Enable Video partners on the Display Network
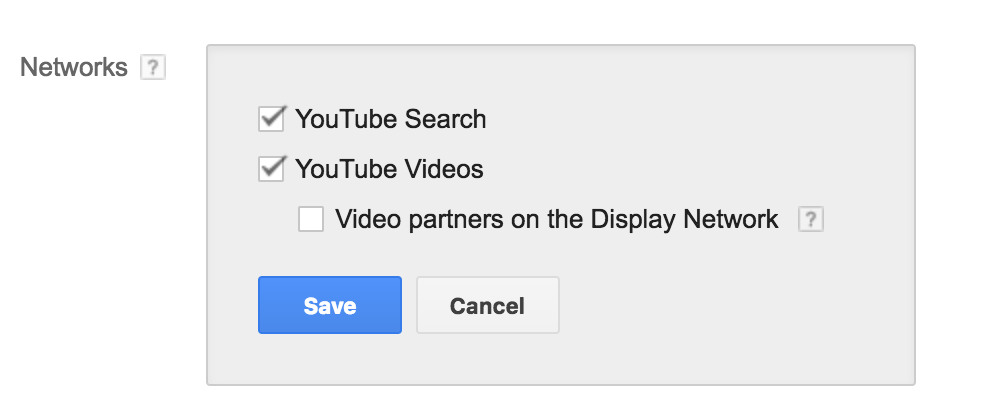This screenshot has width=1006, height=408. (x=311, y=219)
